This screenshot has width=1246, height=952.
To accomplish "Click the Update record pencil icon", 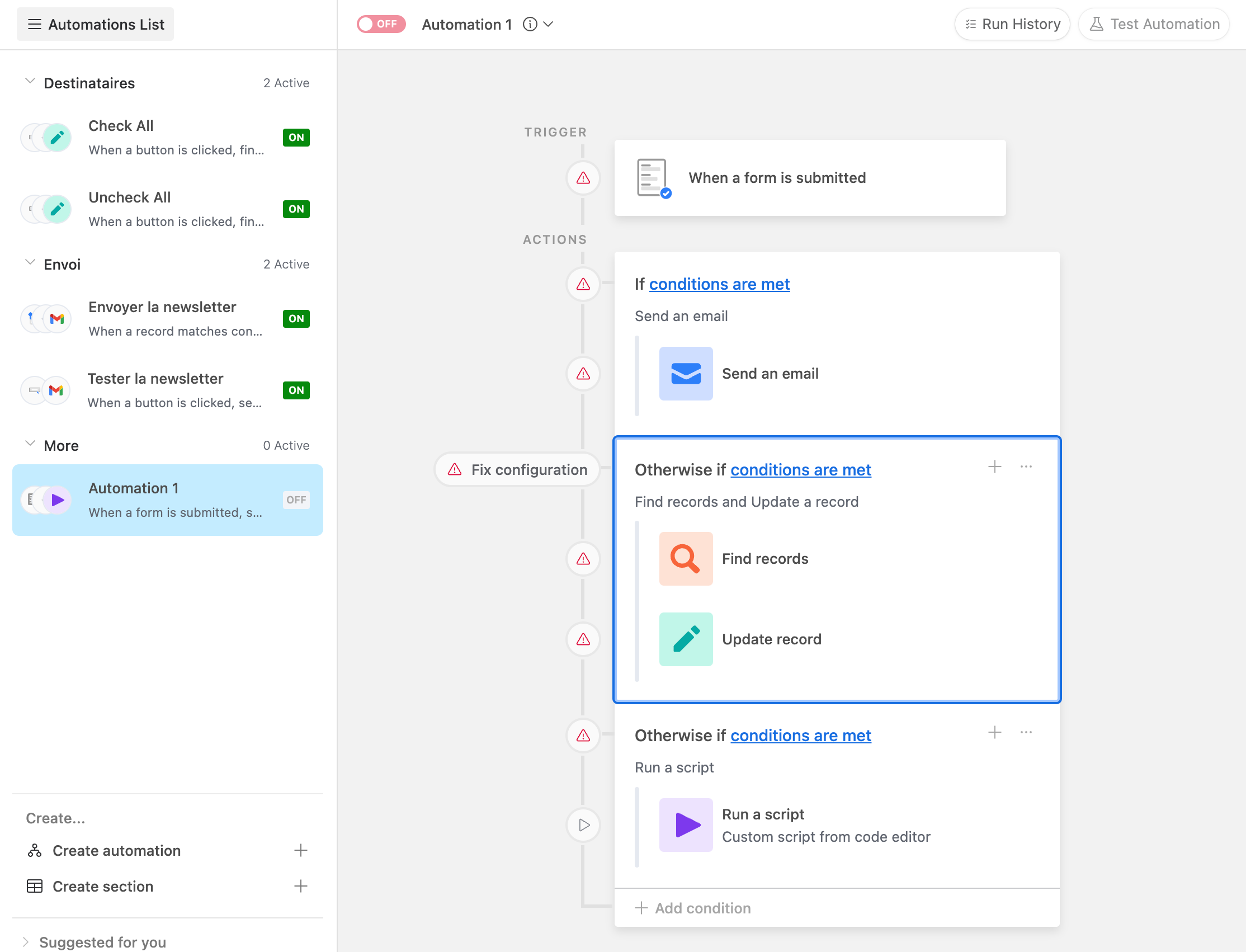I will [x=685, y=639].
